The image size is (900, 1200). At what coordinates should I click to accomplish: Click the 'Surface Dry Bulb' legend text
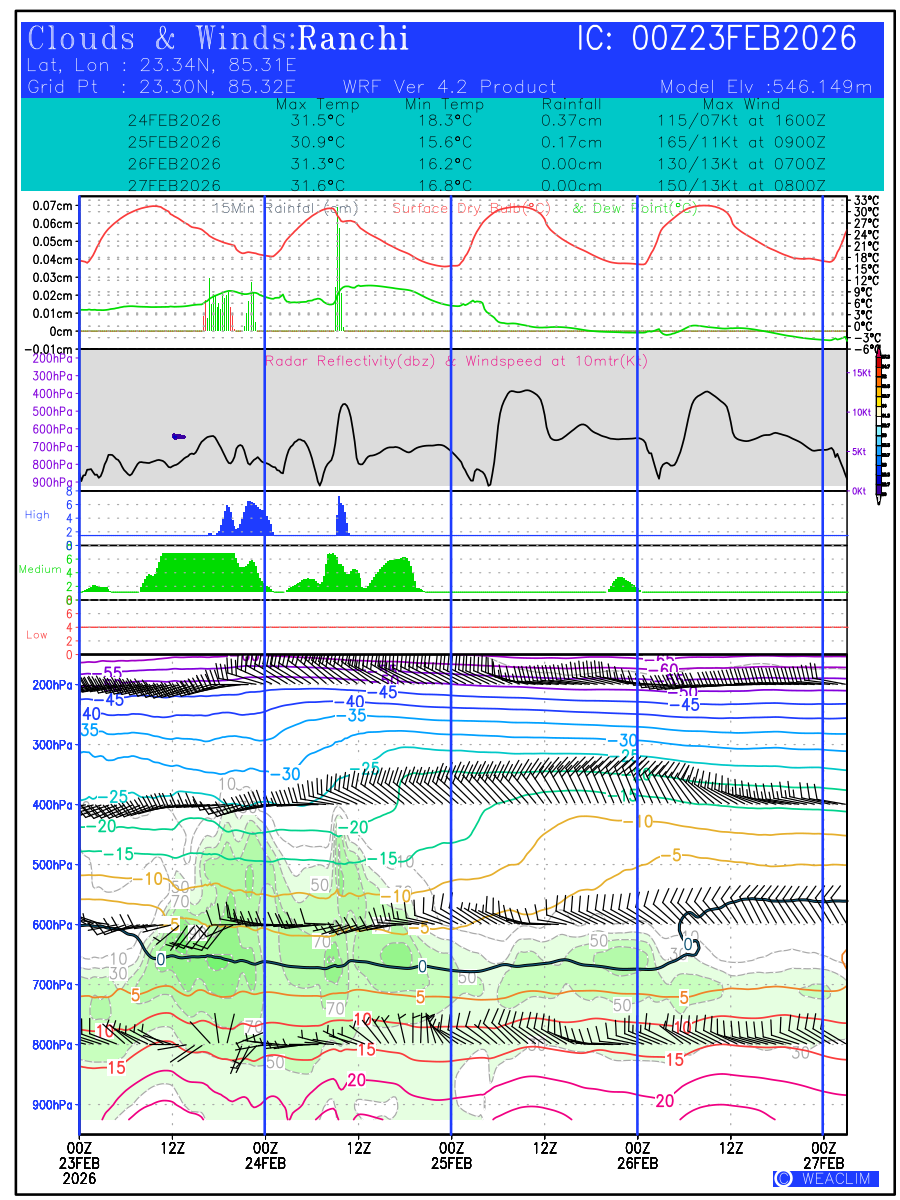[470, 208]
